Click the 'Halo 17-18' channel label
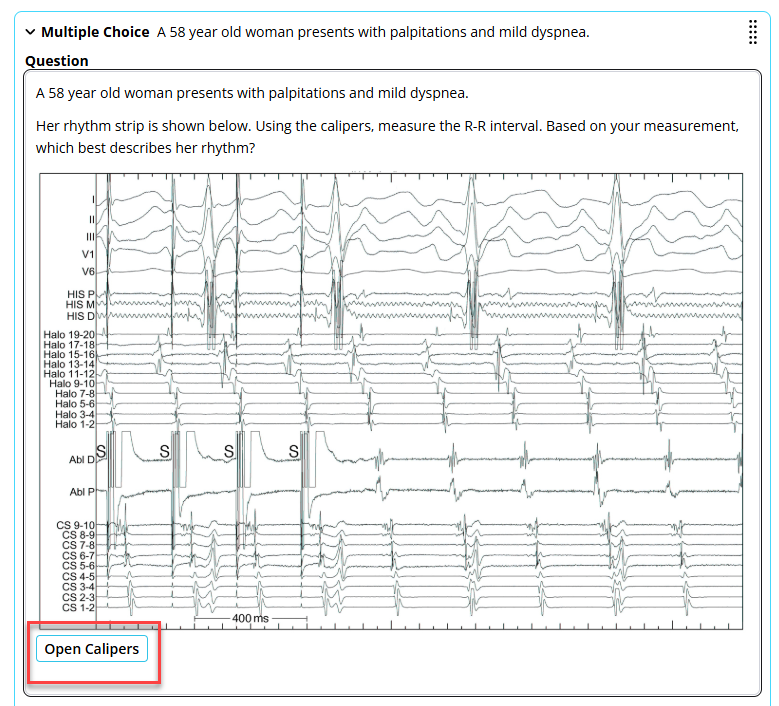Viewport: 779px width, 706px height. [69, 345]
